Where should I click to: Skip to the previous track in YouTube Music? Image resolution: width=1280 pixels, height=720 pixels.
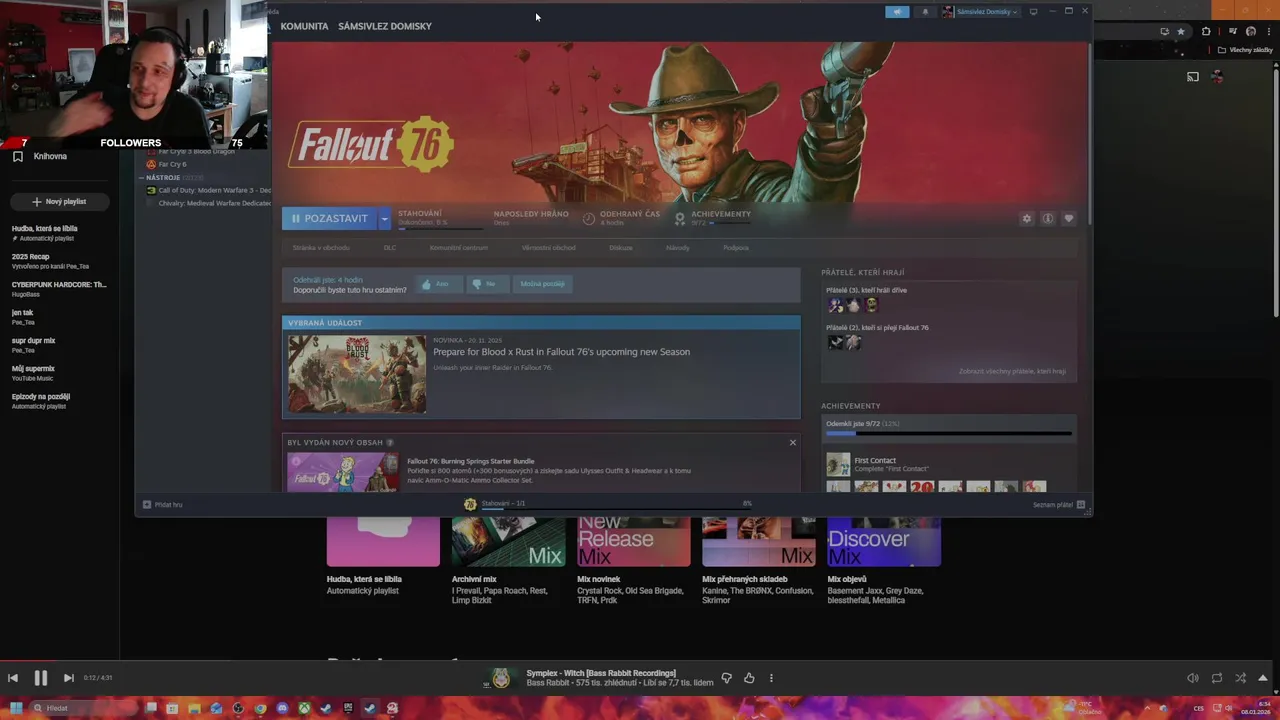point(13,678)
